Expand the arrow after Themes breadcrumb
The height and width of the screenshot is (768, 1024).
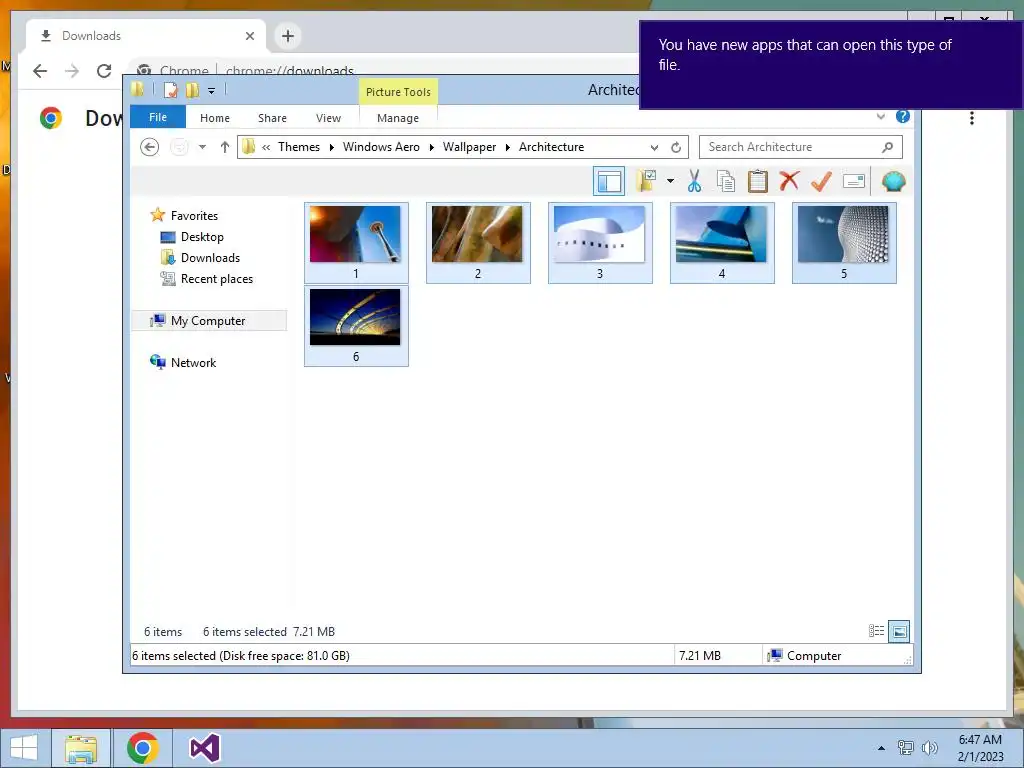click(332, 147)
